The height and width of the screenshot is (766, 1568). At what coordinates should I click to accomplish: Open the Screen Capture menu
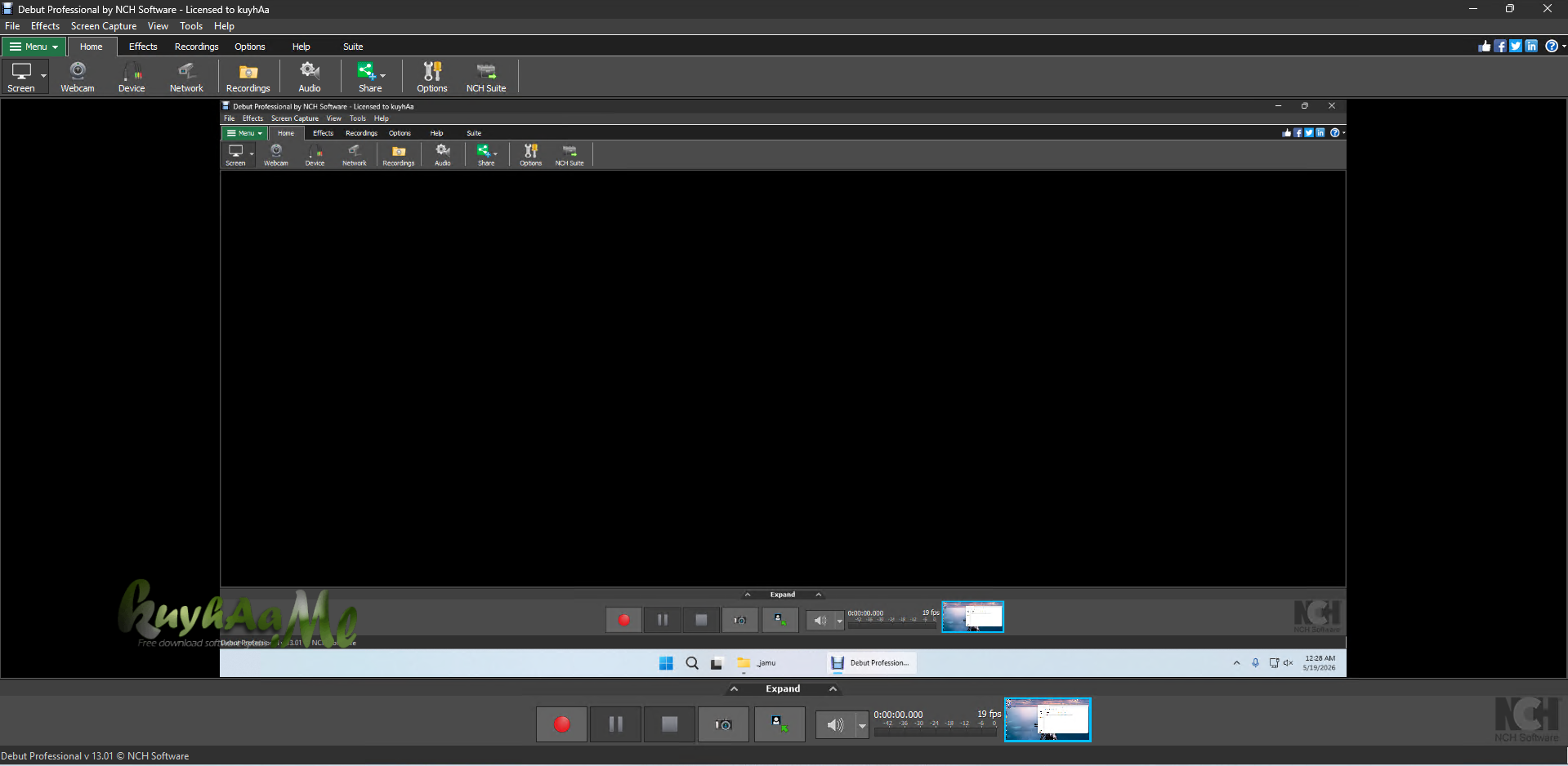click(x=104, y=26)
